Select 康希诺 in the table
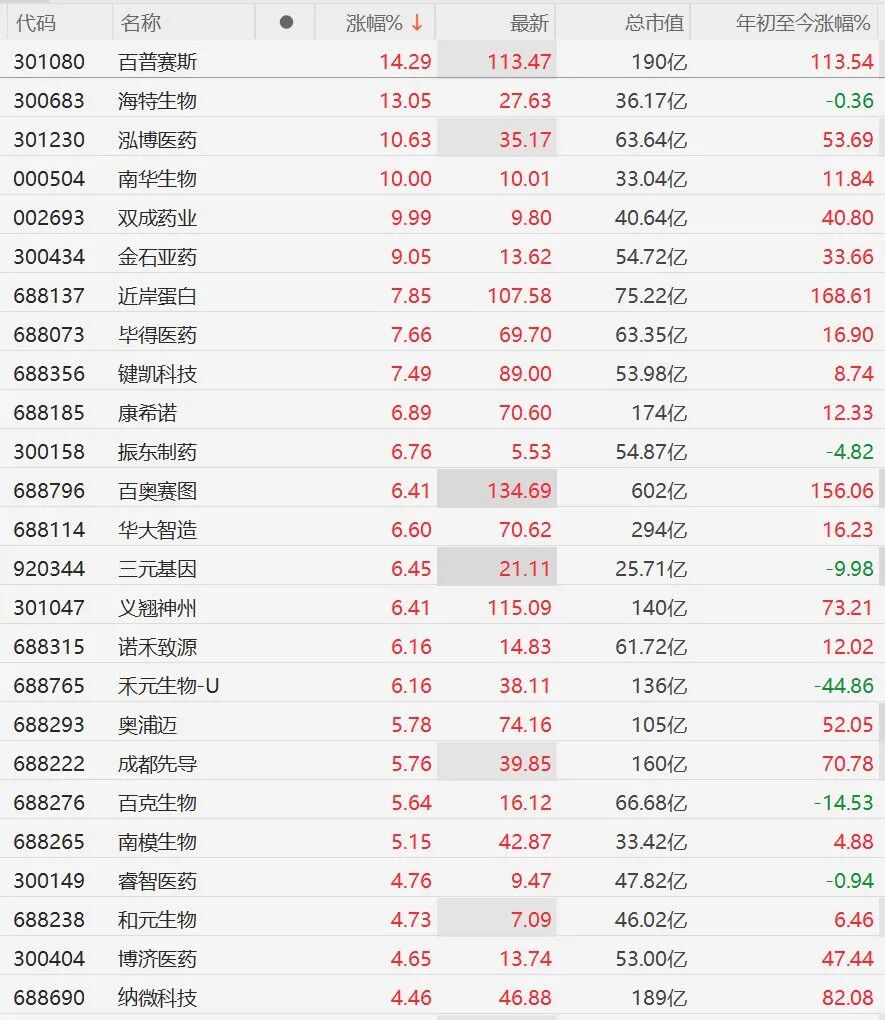The height and width of the screenshot is (1020, 885). (148, 413)
